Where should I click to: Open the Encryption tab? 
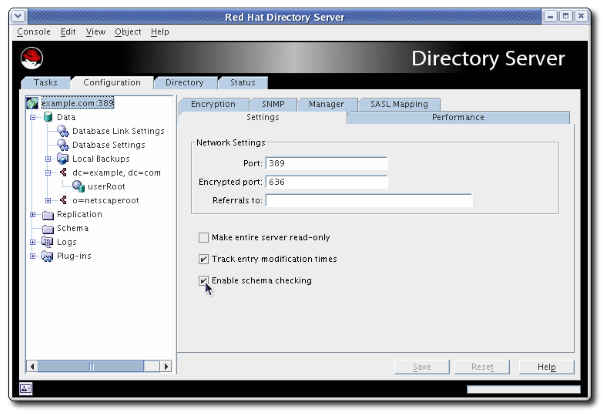tap(213, 104)
